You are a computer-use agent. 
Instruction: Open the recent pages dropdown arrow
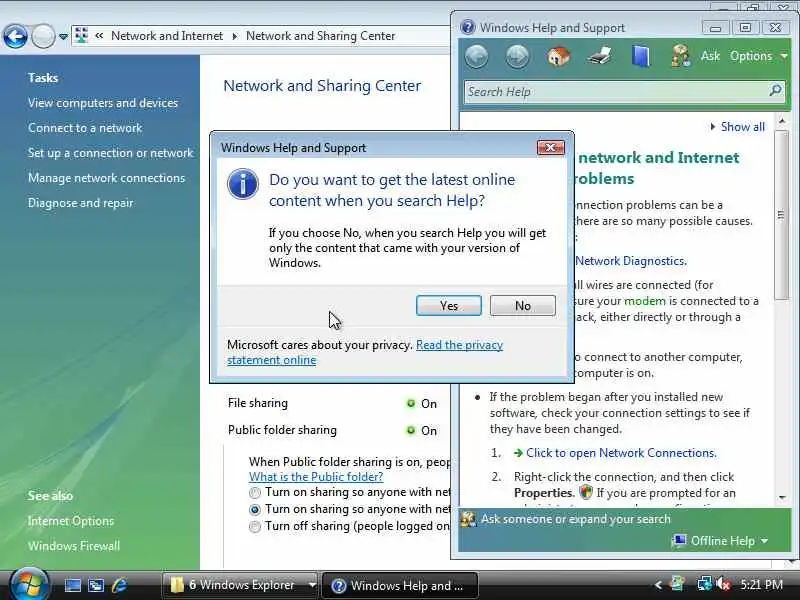click(63, 37)
